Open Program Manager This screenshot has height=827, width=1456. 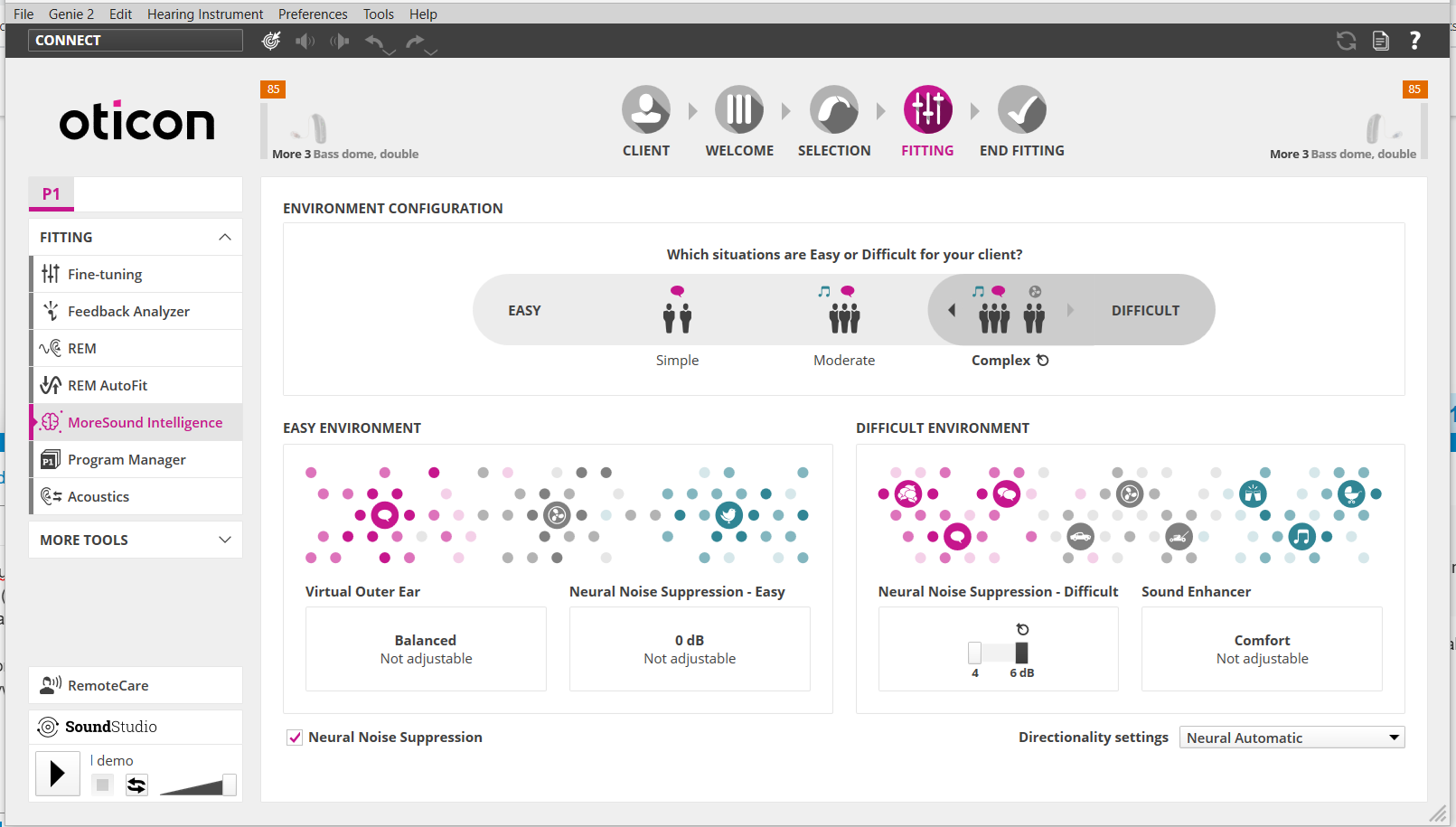click(x=136, y=459)
